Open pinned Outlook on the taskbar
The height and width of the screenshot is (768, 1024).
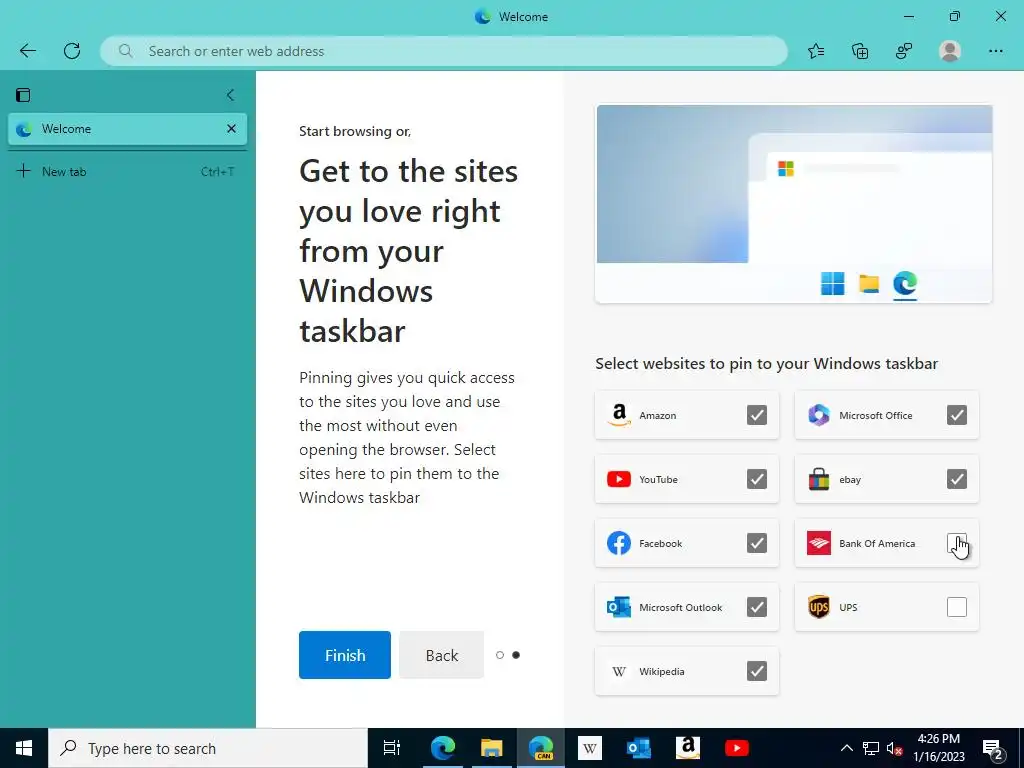coord(639,748)
